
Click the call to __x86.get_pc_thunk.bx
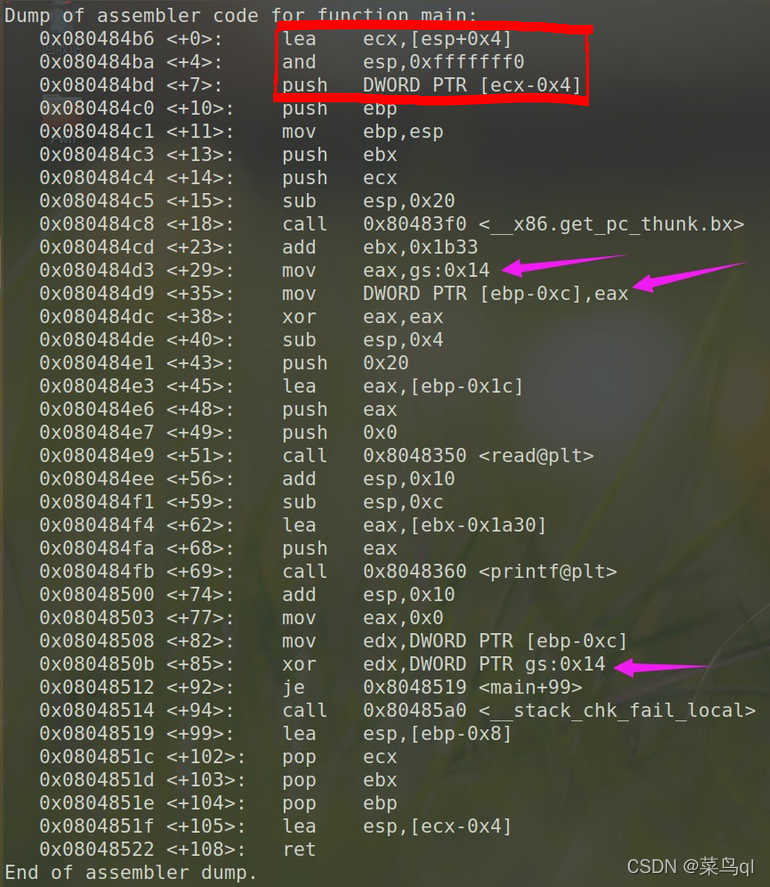(x=513, y=225)
